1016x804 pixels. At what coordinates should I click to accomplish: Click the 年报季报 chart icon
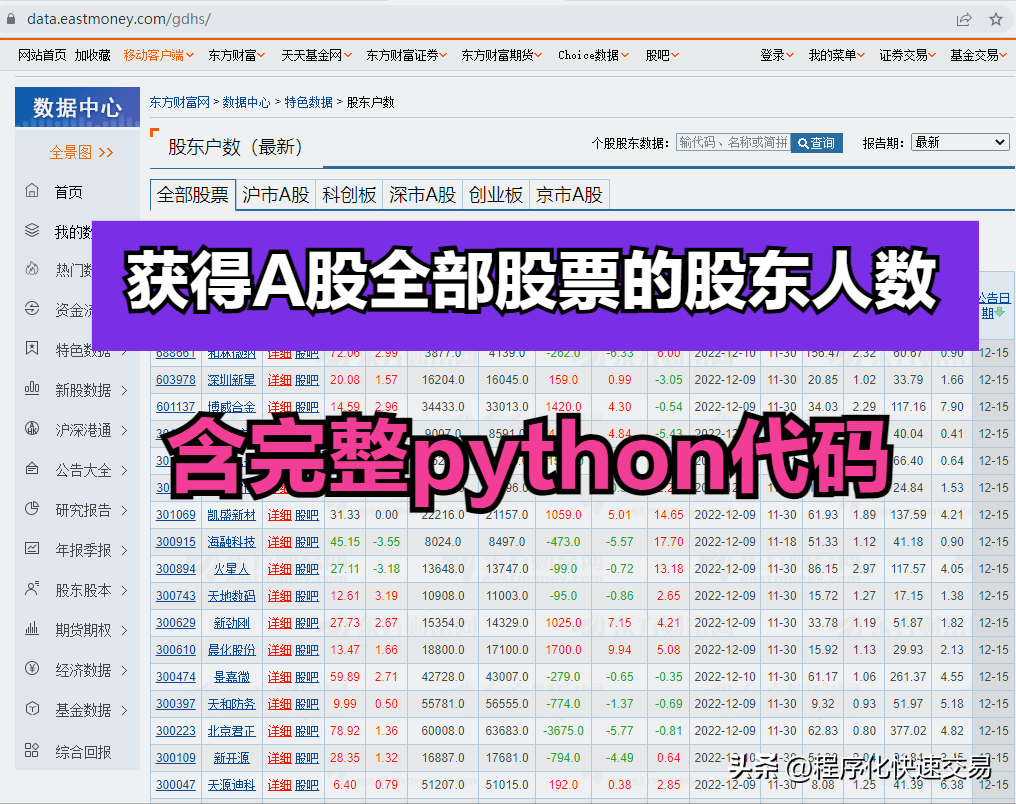(x=32, y=548)
